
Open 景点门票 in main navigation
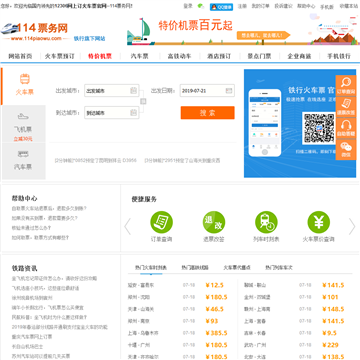pos(259,56)
